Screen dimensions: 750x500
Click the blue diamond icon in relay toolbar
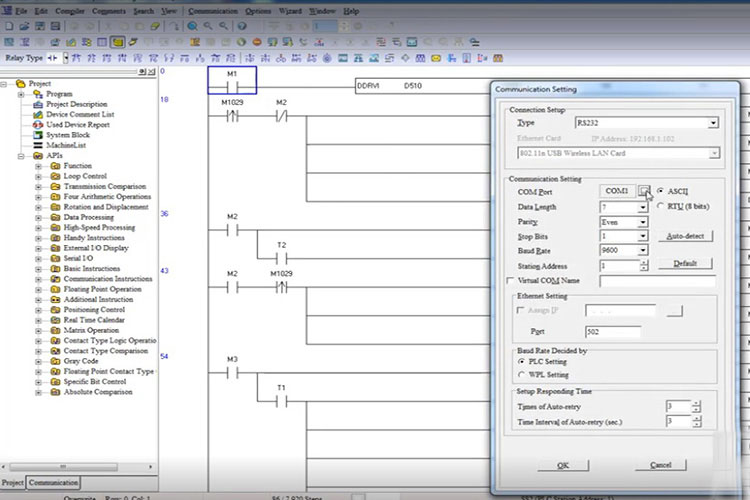pos(405,58)
